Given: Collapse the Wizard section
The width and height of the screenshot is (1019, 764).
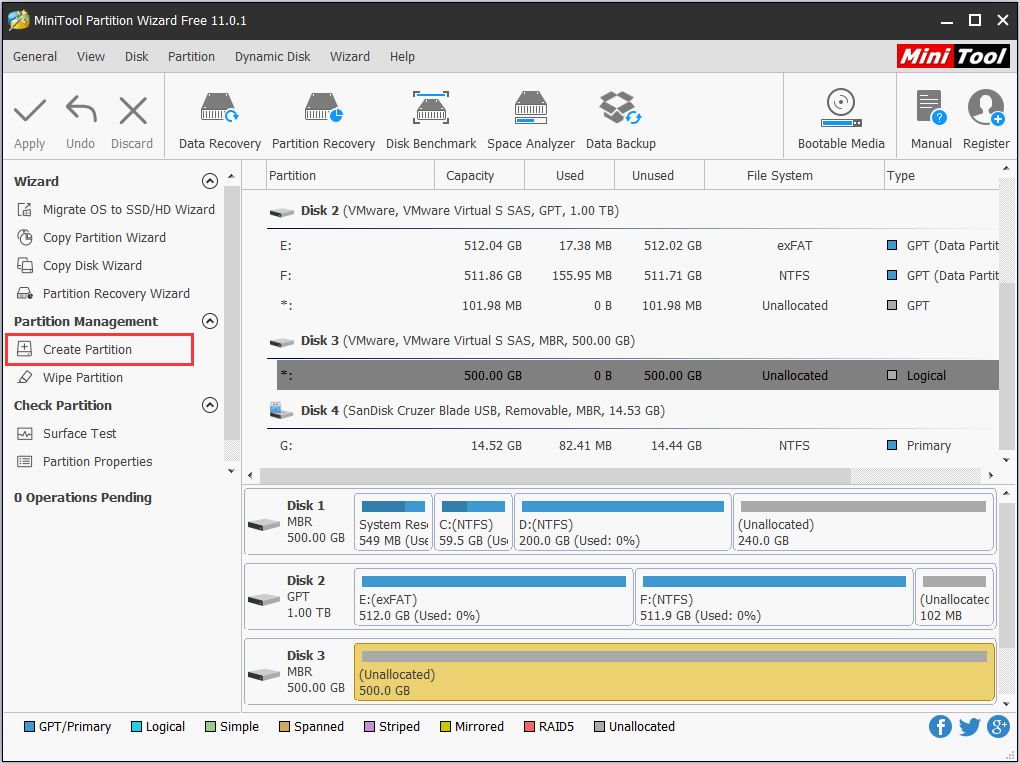Looking at the screenshot, I should tap(209, 181).
